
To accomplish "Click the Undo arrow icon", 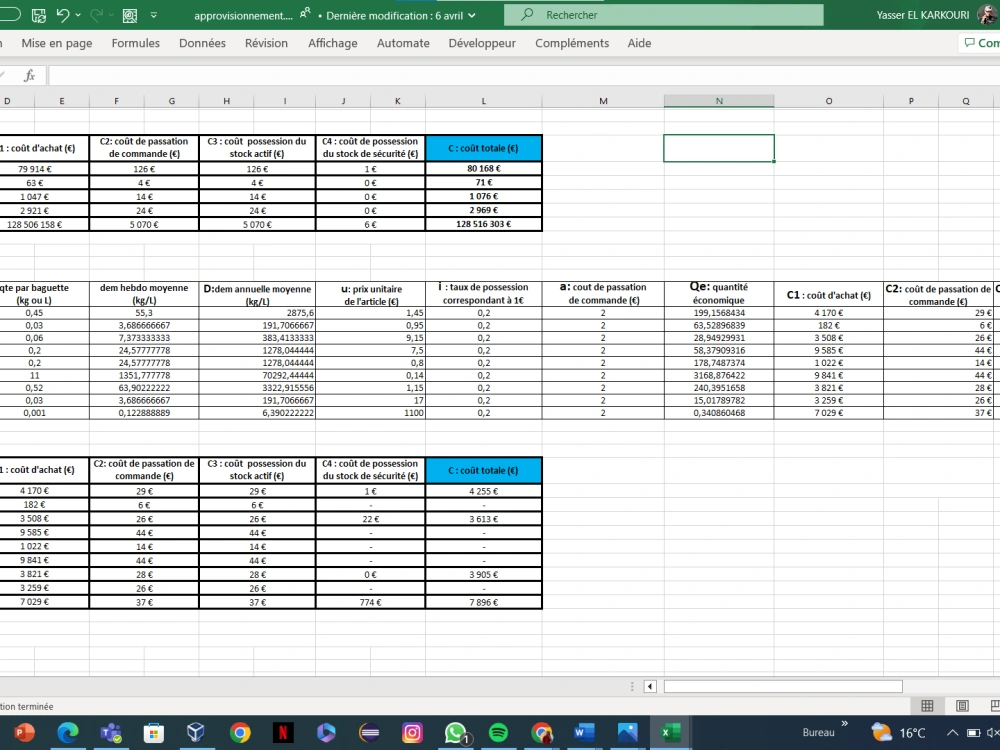I will (x=62, y=15).
